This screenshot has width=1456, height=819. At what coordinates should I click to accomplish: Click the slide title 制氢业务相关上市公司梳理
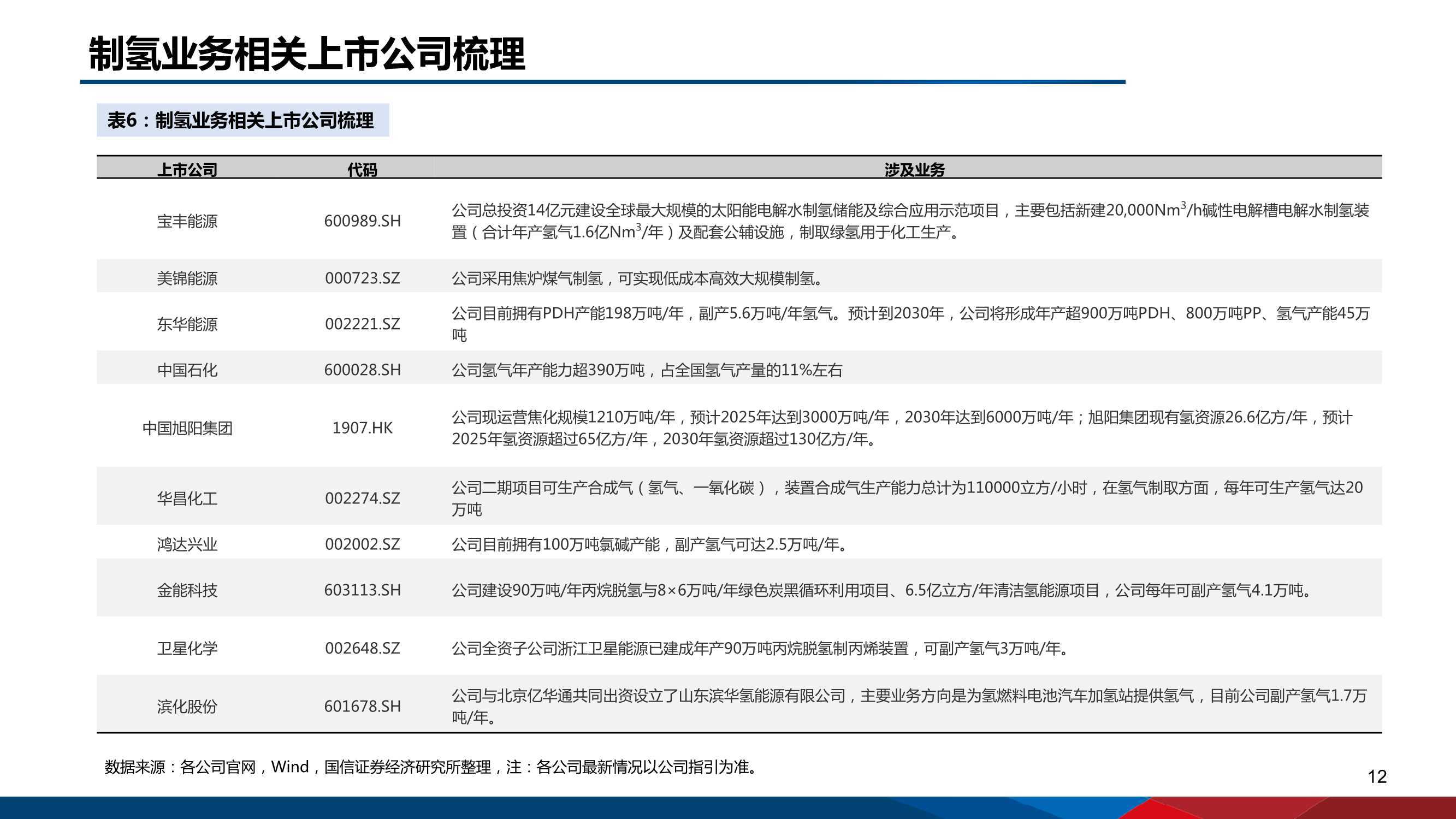click(307, 54)
